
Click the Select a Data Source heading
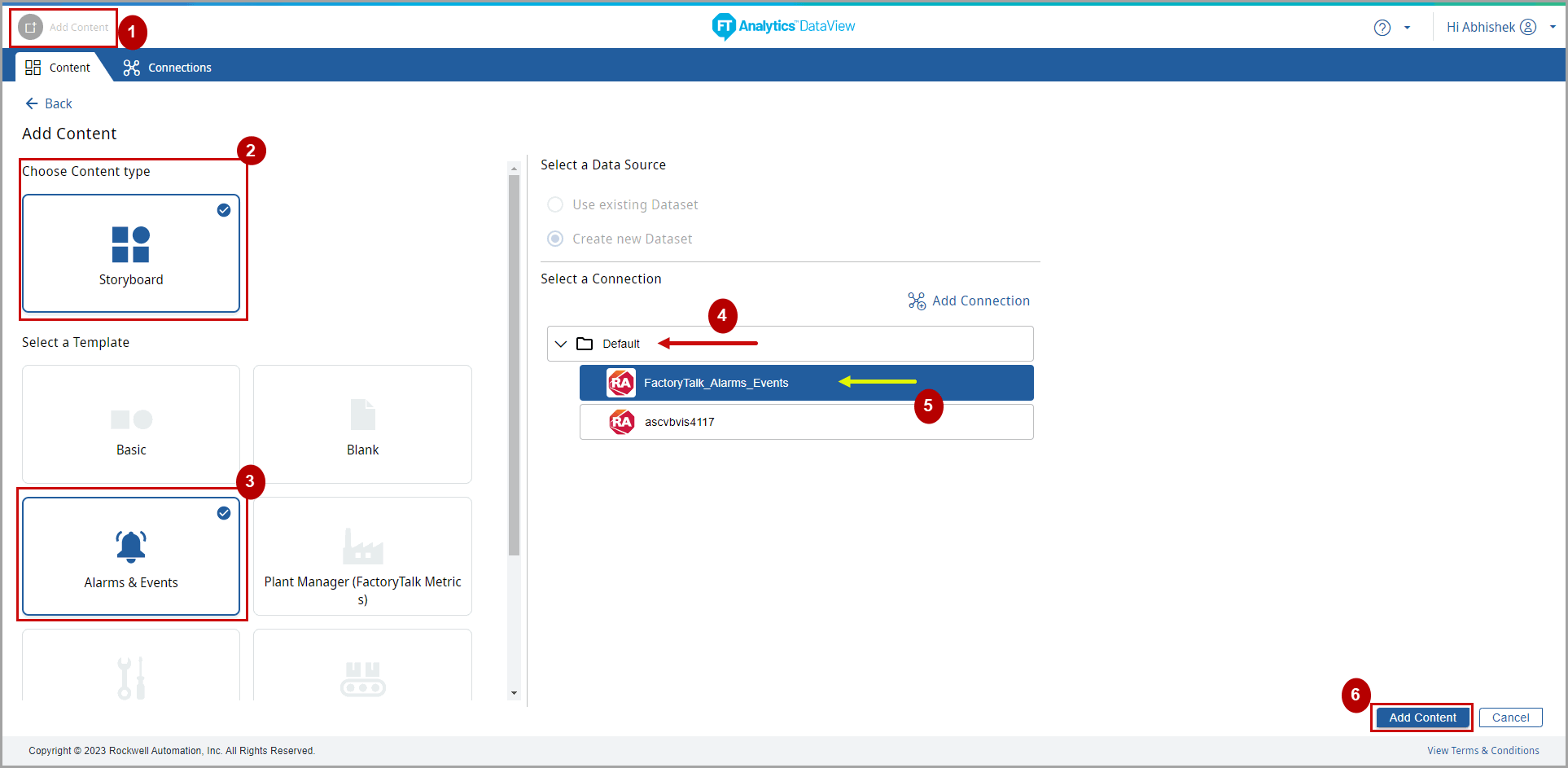(x=603, y=165)
